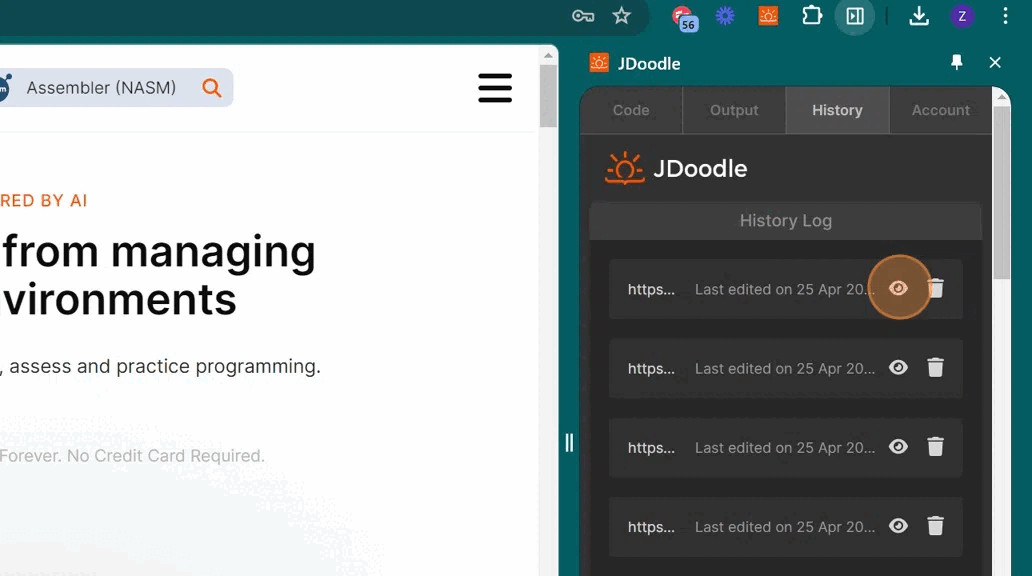This screenshot has width=1032, height=576.
Task: Preview the first history entry with the eye icon
Action: (898, 288)
